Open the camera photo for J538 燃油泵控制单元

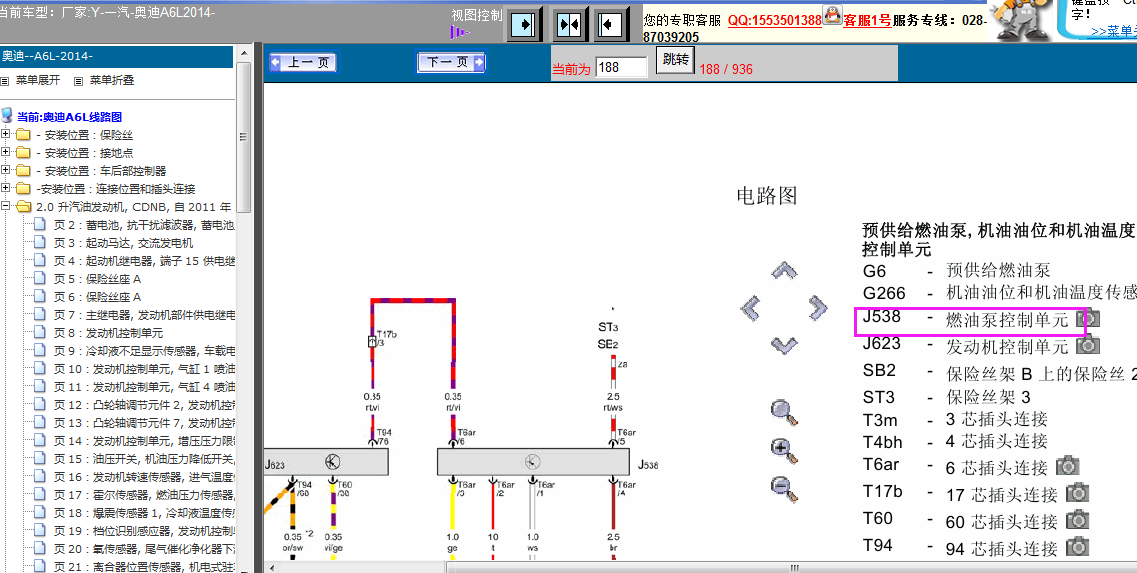tap(1088, 318)
